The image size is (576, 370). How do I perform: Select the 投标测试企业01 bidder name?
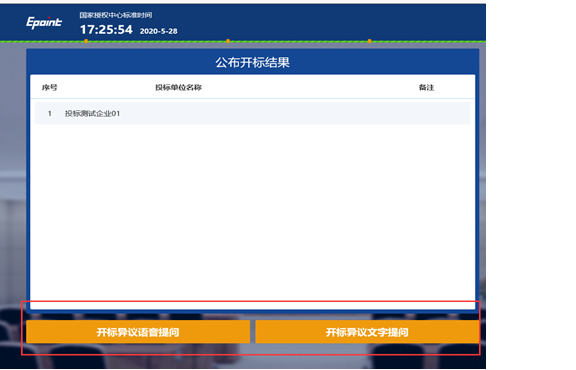pyautogui.click(x=92, y=114)
